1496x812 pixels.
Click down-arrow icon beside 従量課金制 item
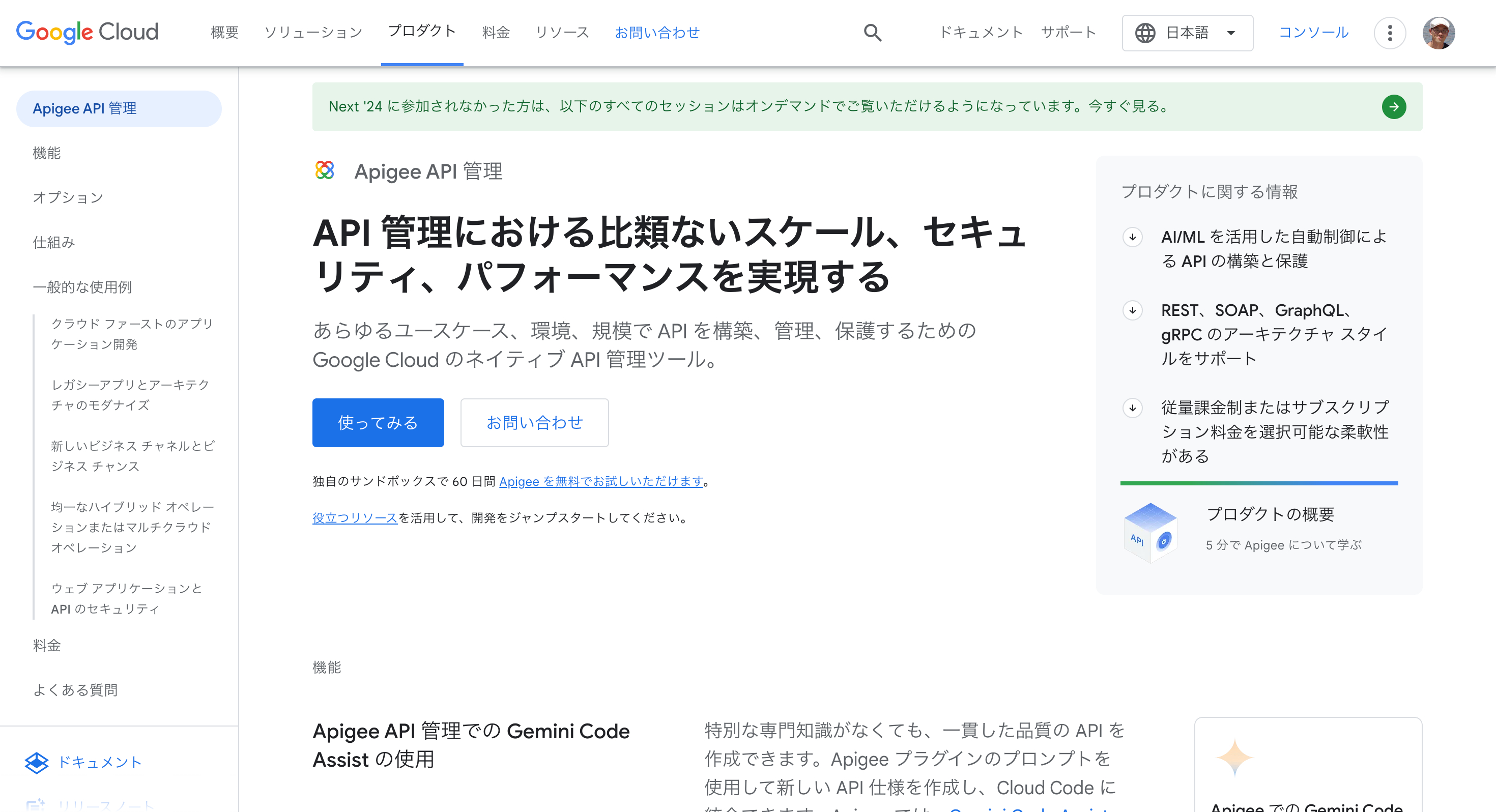tap(1133, 408)
